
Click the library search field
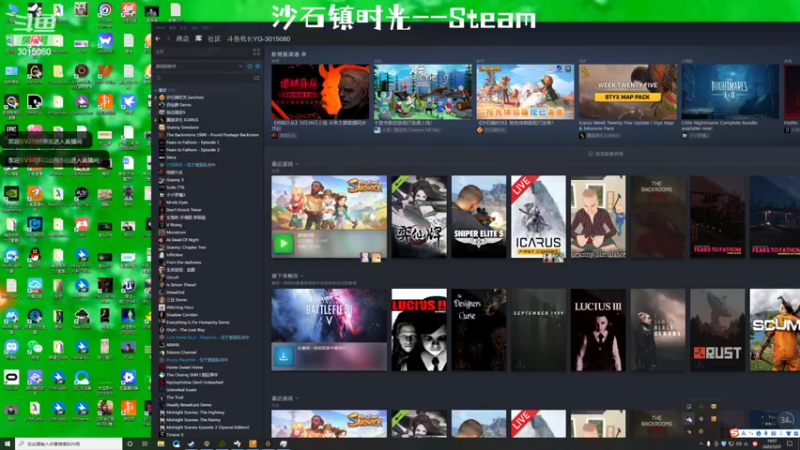(x=203, y=78)
